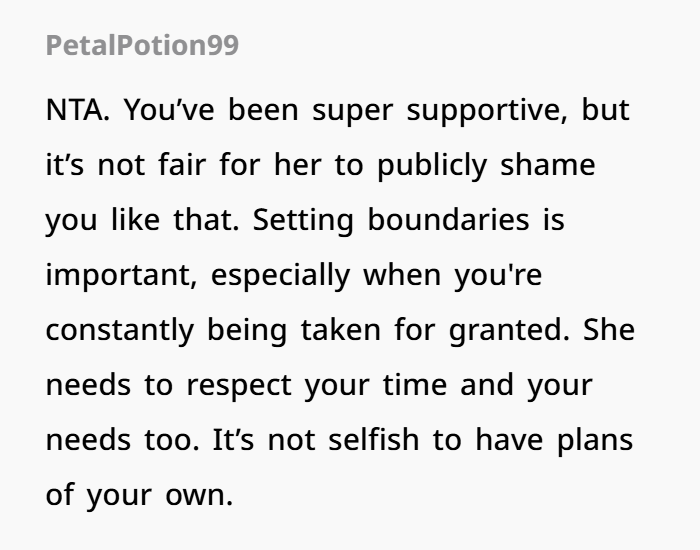This screenshot has width=700, height=550.
Task: Click the word "boundaries" in the comment
Action: (x=448, y=220)
